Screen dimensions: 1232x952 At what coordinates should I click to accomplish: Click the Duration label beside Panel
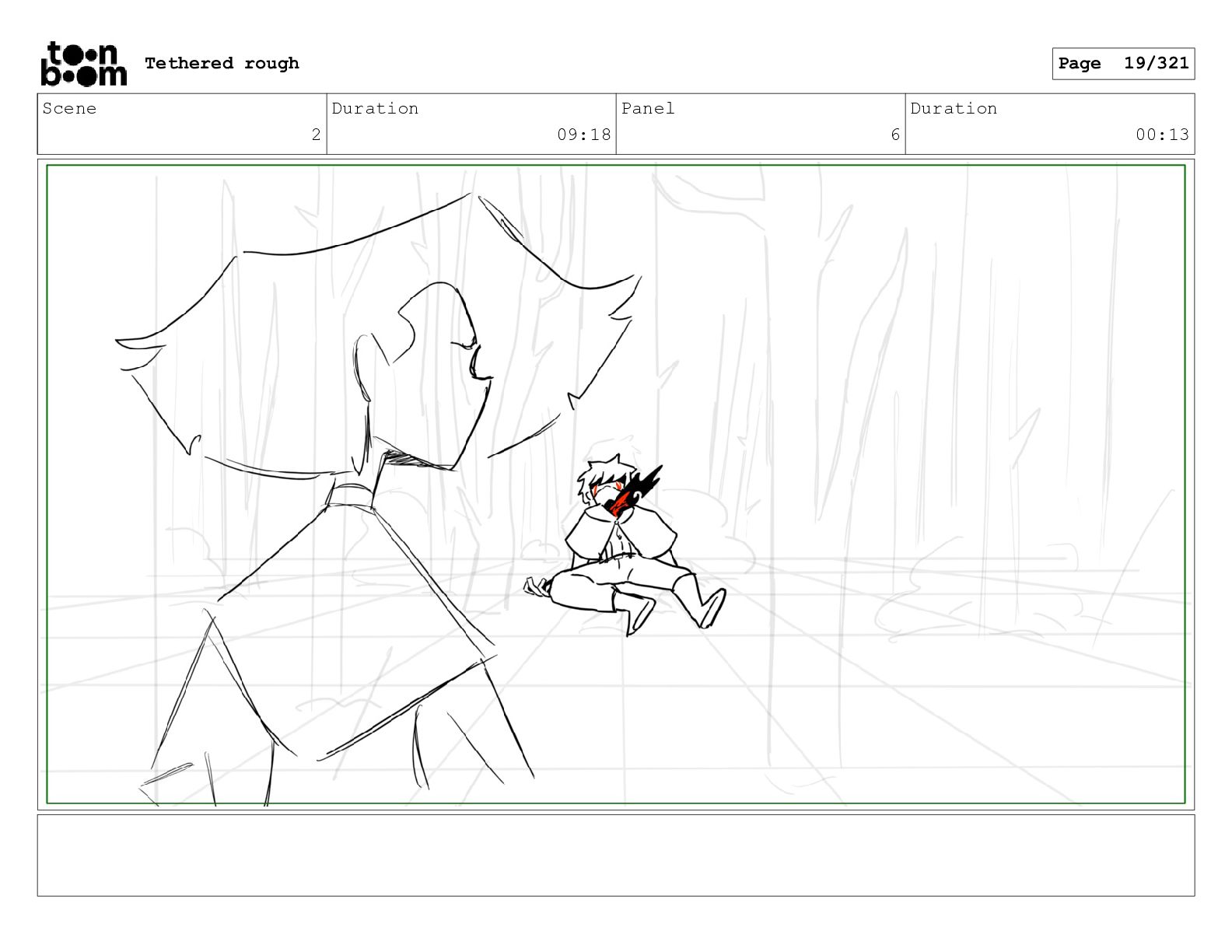pos(954,109)
